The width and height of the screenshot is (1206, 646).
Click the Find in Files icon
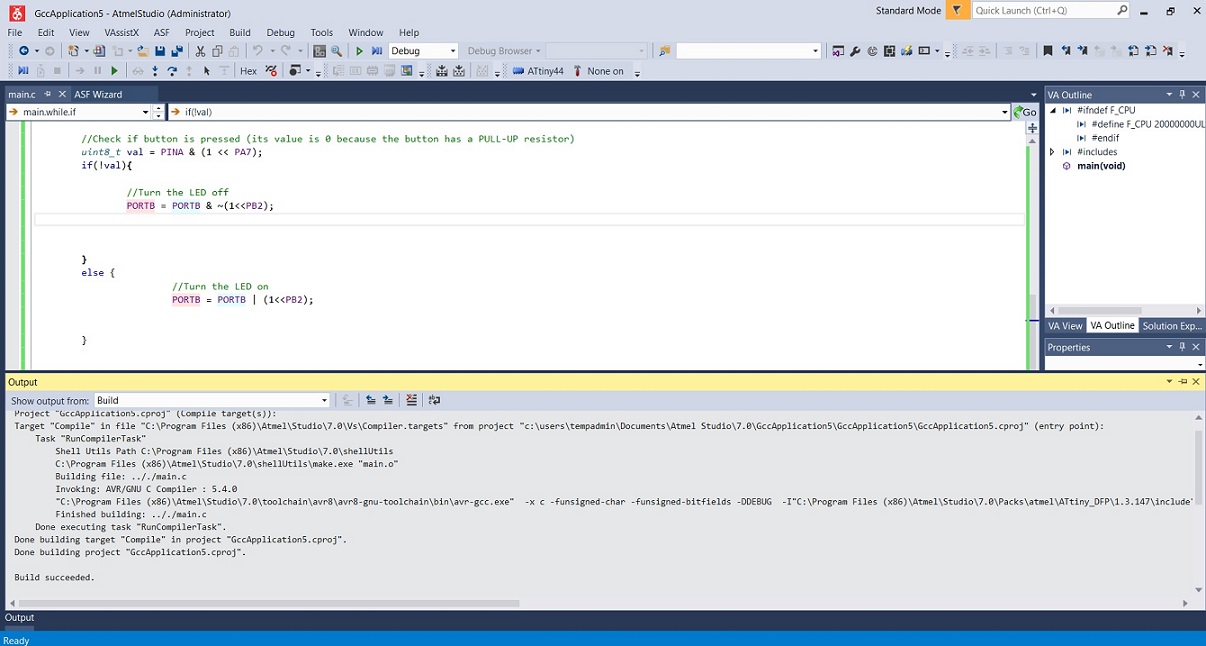point(664,51)
